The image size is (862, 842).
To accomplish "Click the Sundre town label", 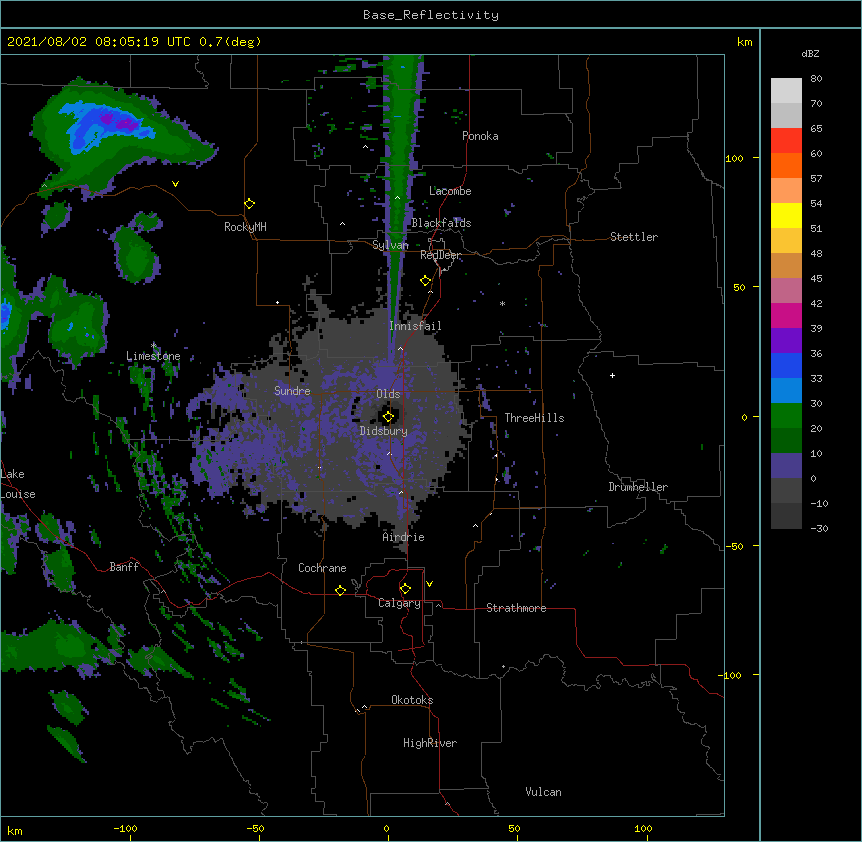I will [292, 391].
